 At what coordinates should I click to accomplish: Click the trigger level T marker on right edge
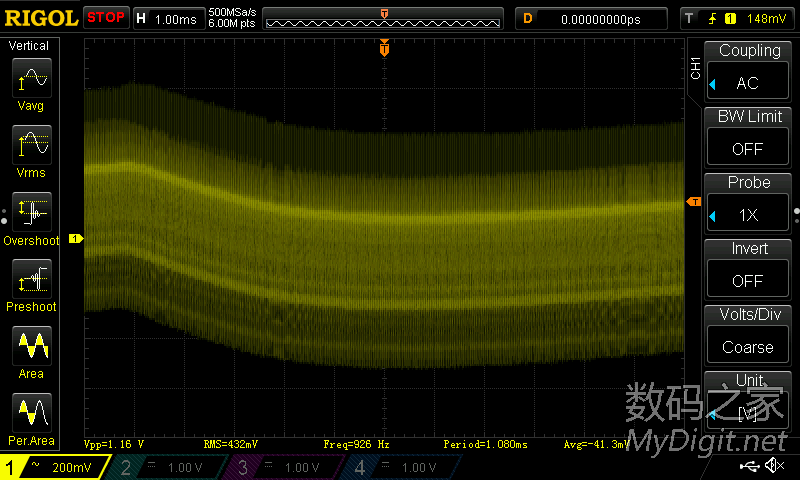point(694,202)
